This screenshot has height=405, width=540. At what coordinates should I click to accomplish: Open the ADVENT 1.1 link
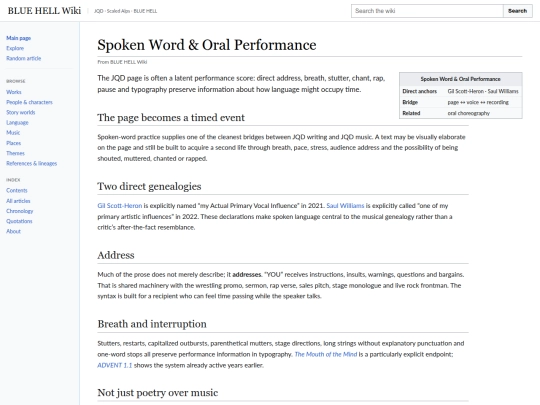[115, 365]
